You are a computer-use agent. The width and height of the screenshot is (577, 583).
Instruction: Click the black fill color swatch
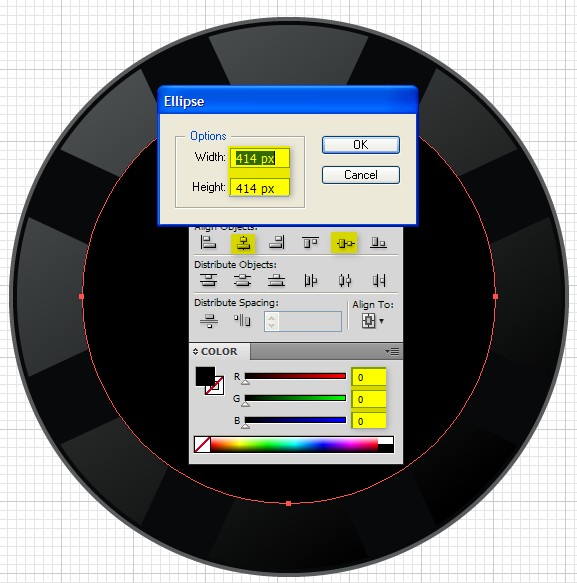204,376
